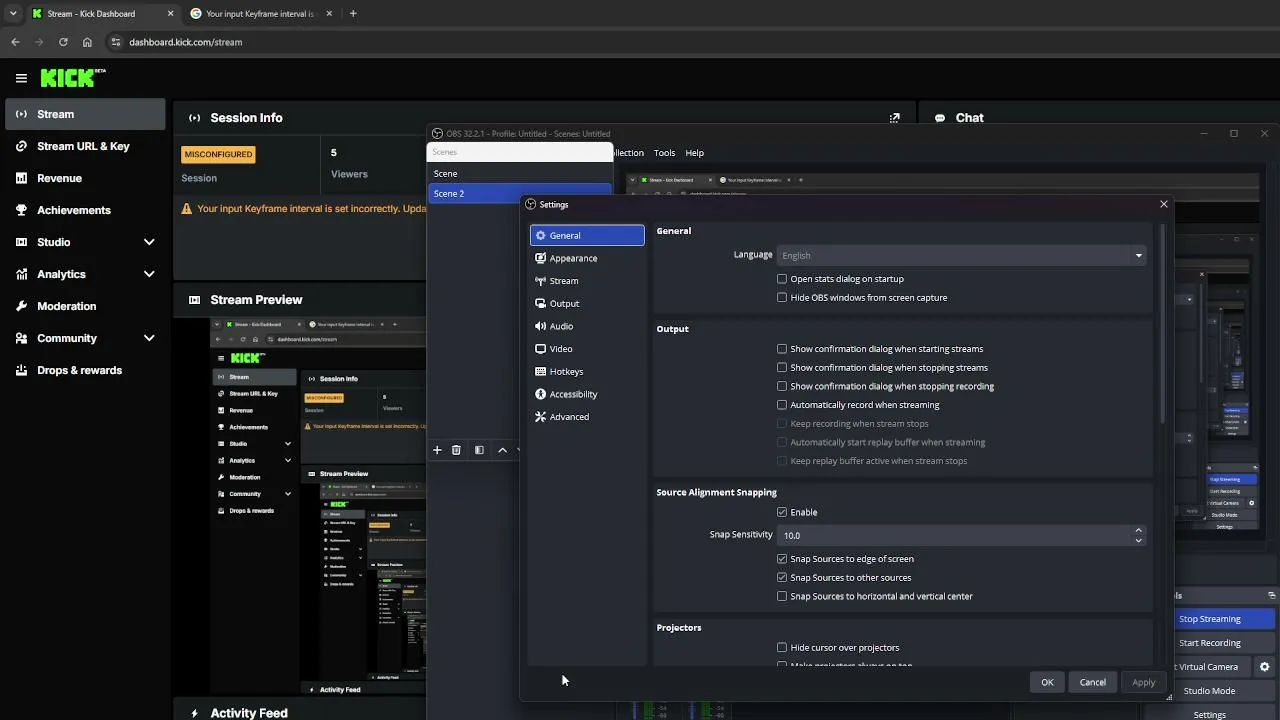Open OBS scene filters
Viewport: 1280px width, 720px height.
coord(479,450)
